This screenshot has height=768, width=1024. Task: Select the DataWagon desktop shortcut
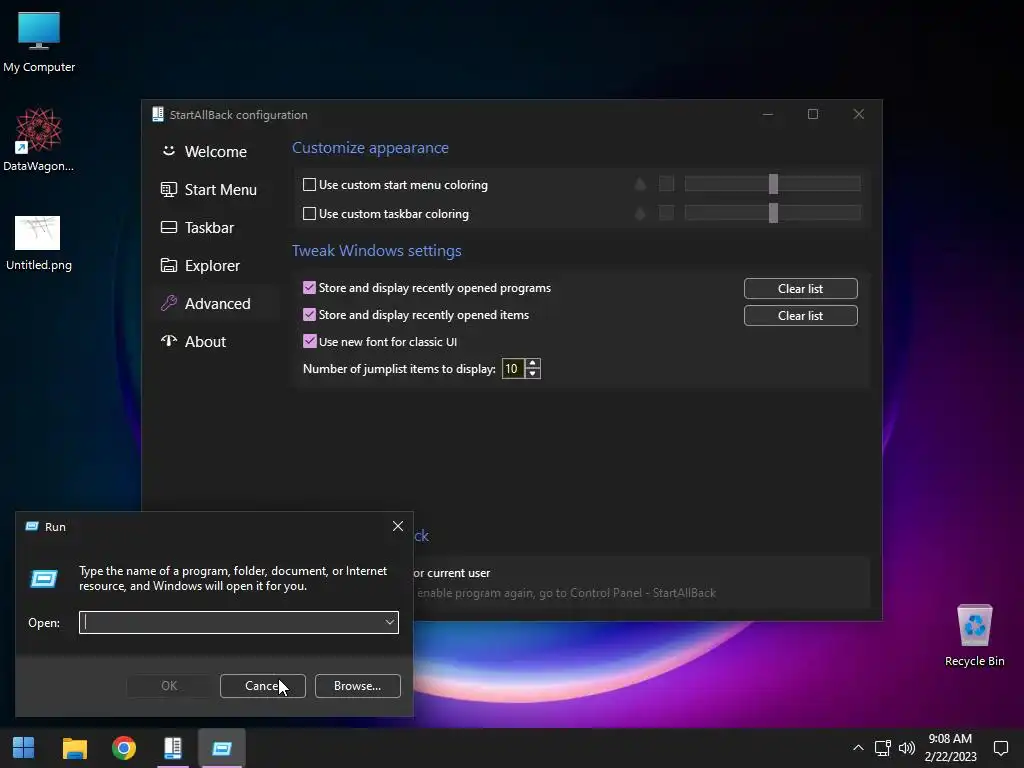pyautogui.click(x=39, y=140)
